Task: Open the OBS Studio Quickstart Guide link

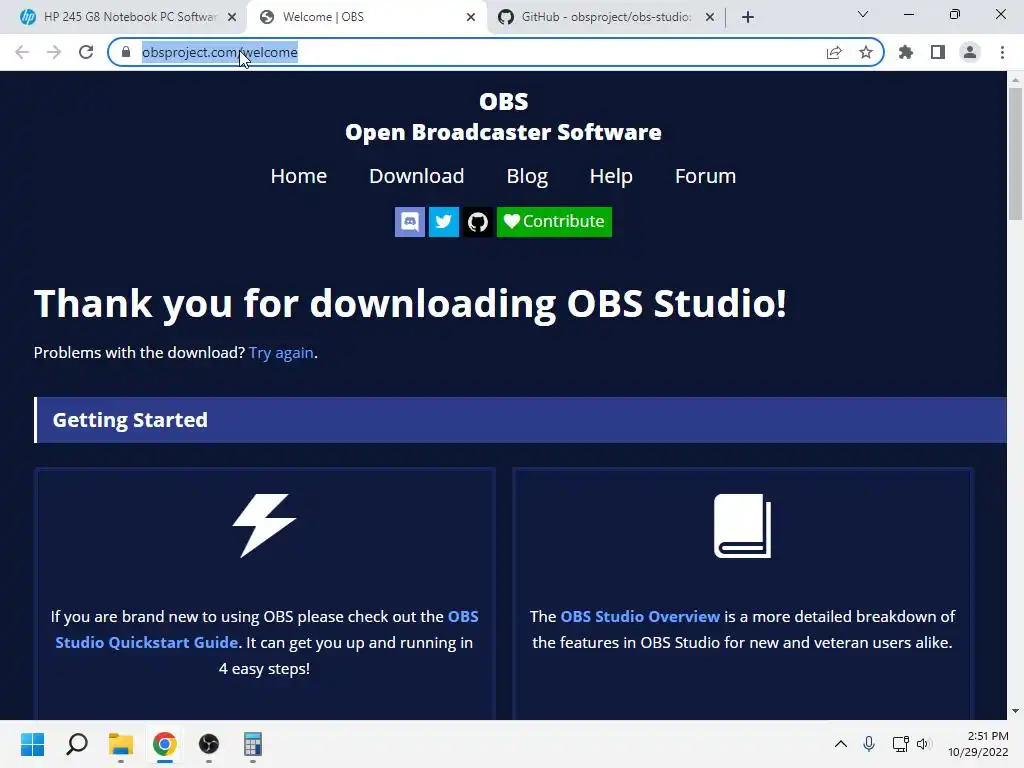Action: tap(266, 630)
